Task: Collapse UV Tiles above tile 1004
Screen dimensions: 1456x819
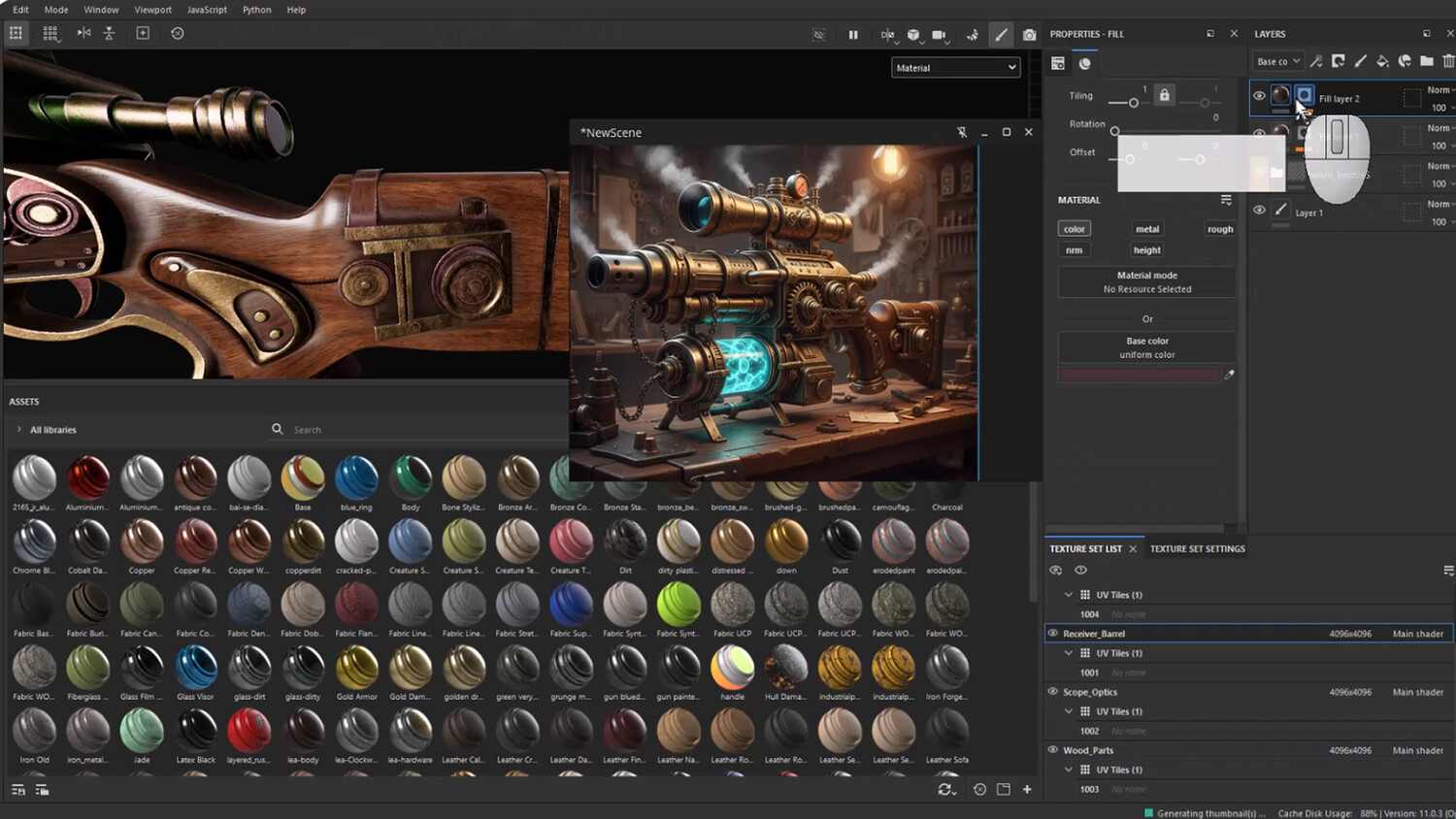Action: [1069, 595]
